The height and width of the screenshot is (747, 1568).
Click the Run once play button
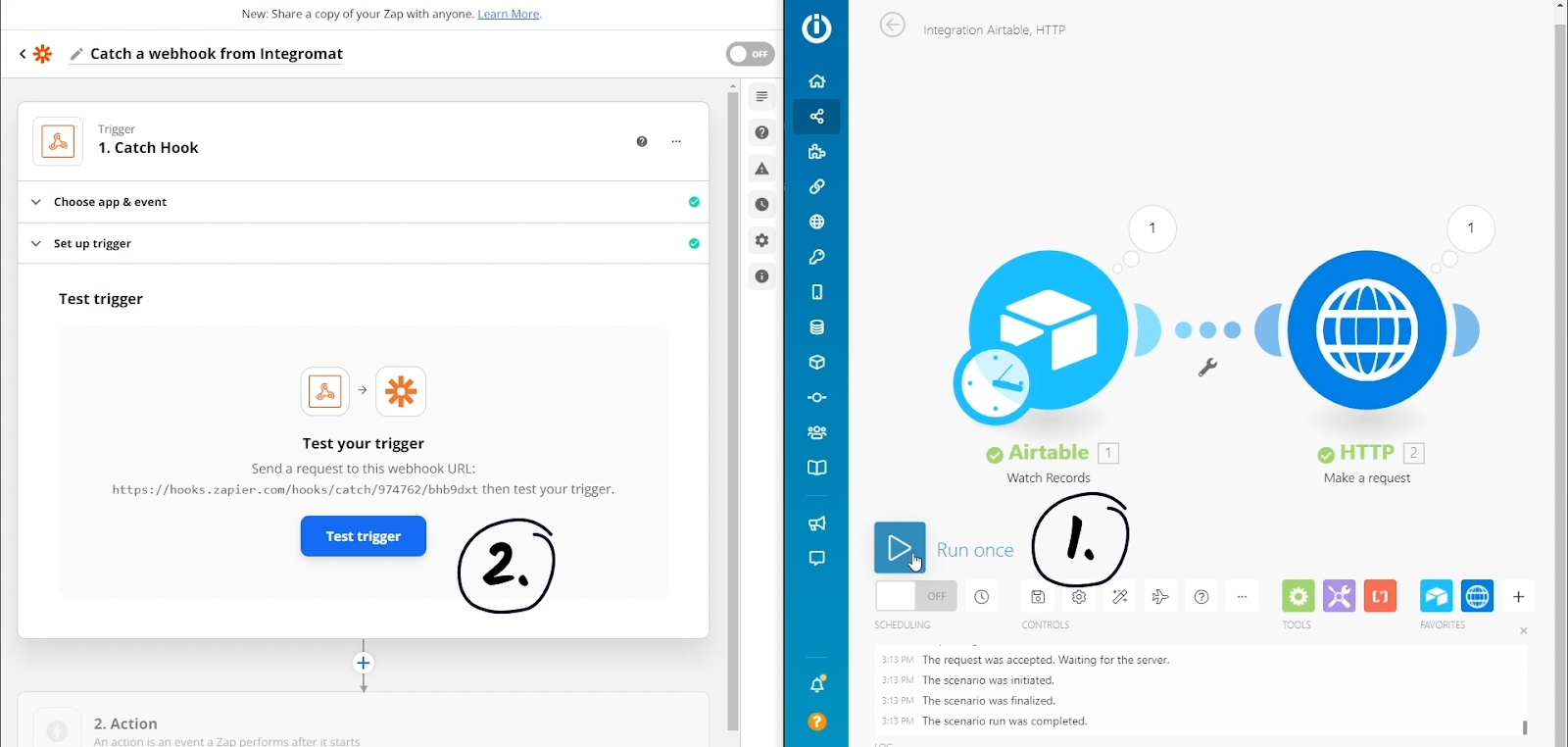pos(900,547)
